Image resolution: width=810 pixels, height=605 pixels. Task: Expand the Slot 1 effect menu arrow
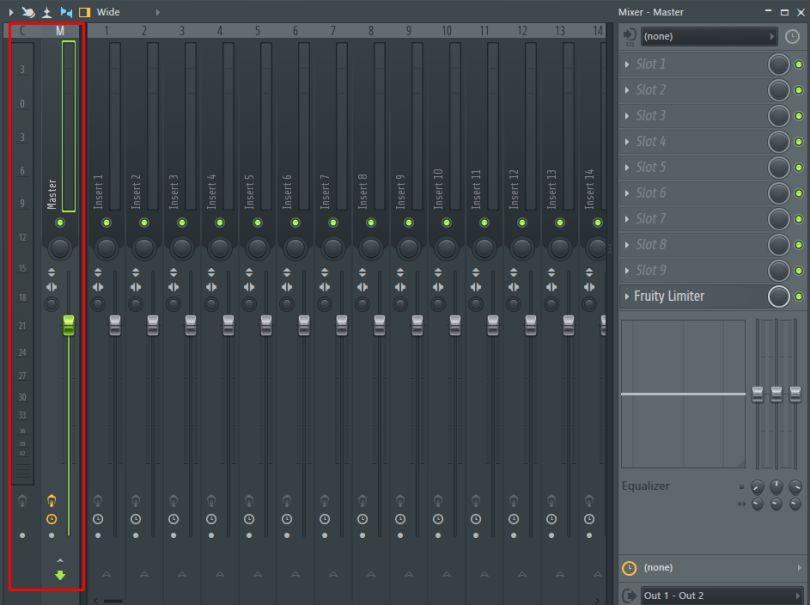[627, 64]
